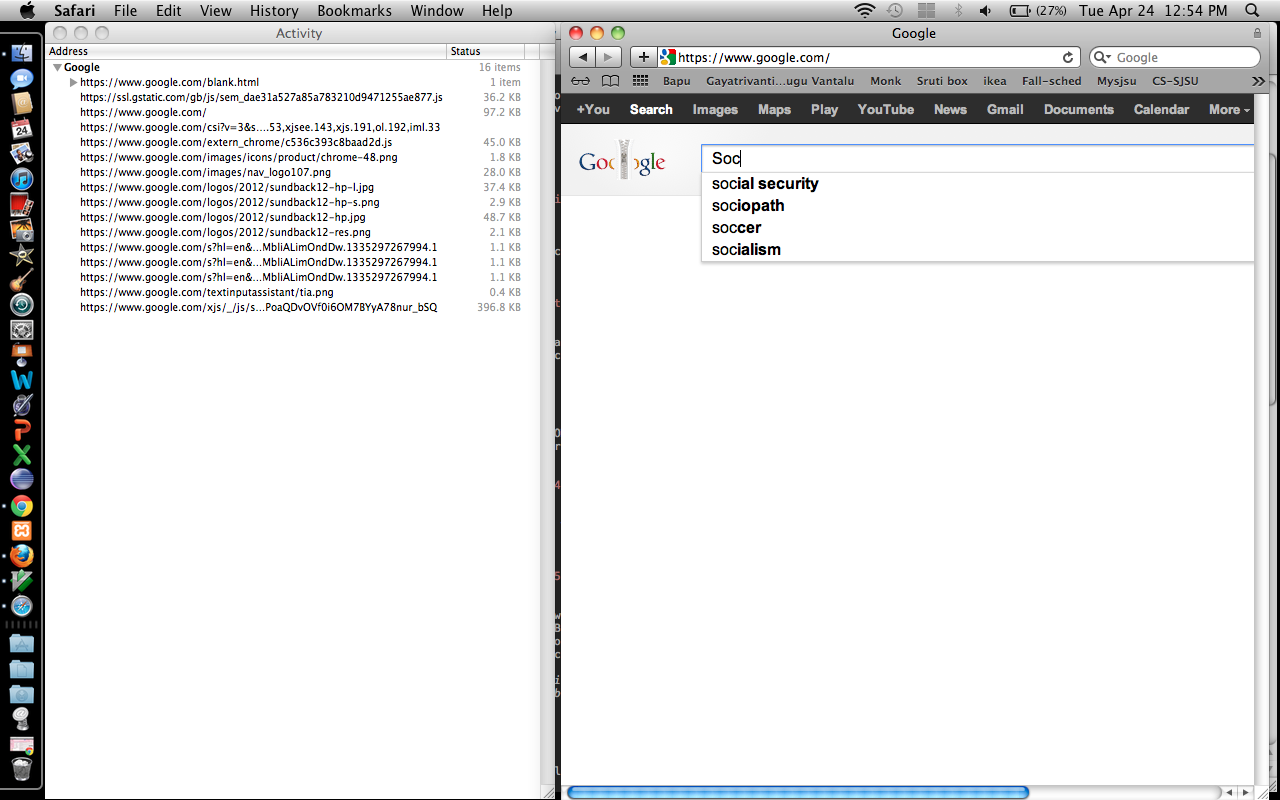Show hidden bookmarks with the double chevron

(1258, 81)
